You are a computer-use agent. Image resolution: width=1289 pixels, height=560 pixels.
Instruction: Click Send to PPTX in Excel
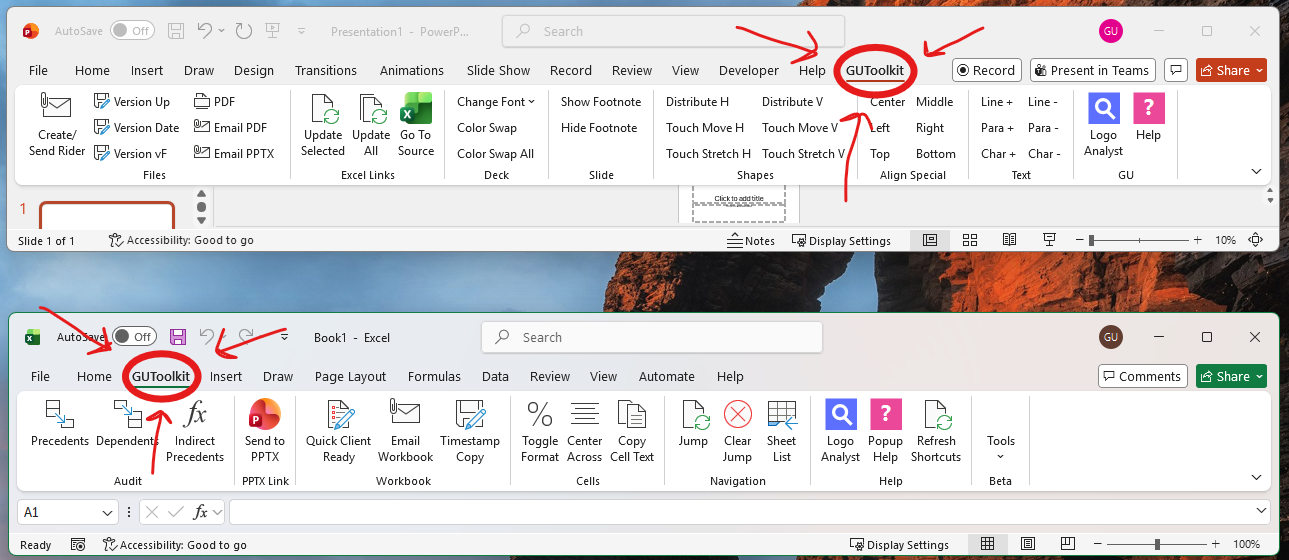click(x=265, y=431)
